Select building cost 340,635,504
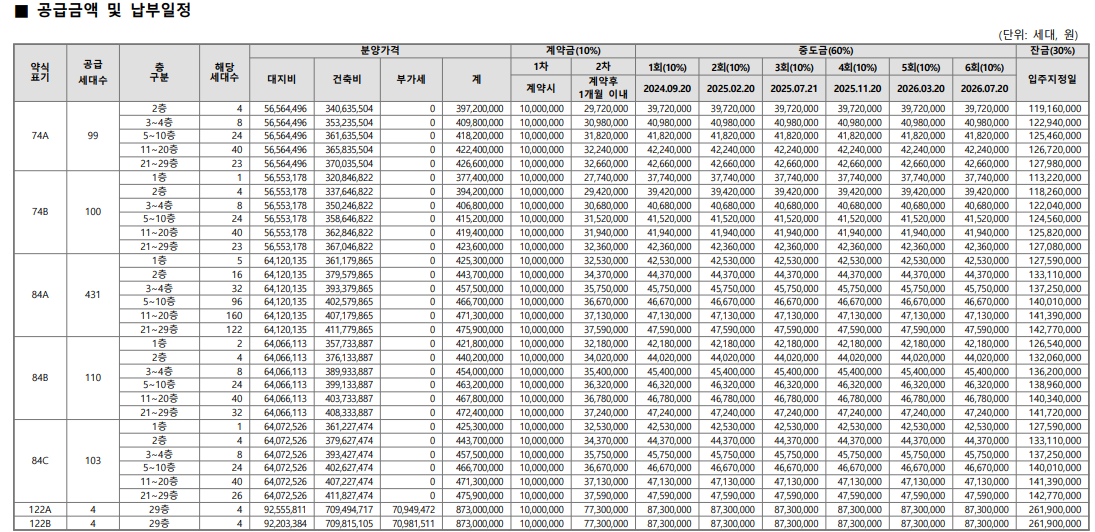Viewport: 1095px width, 532px height. pyautogui.click(x=348, y=108)
